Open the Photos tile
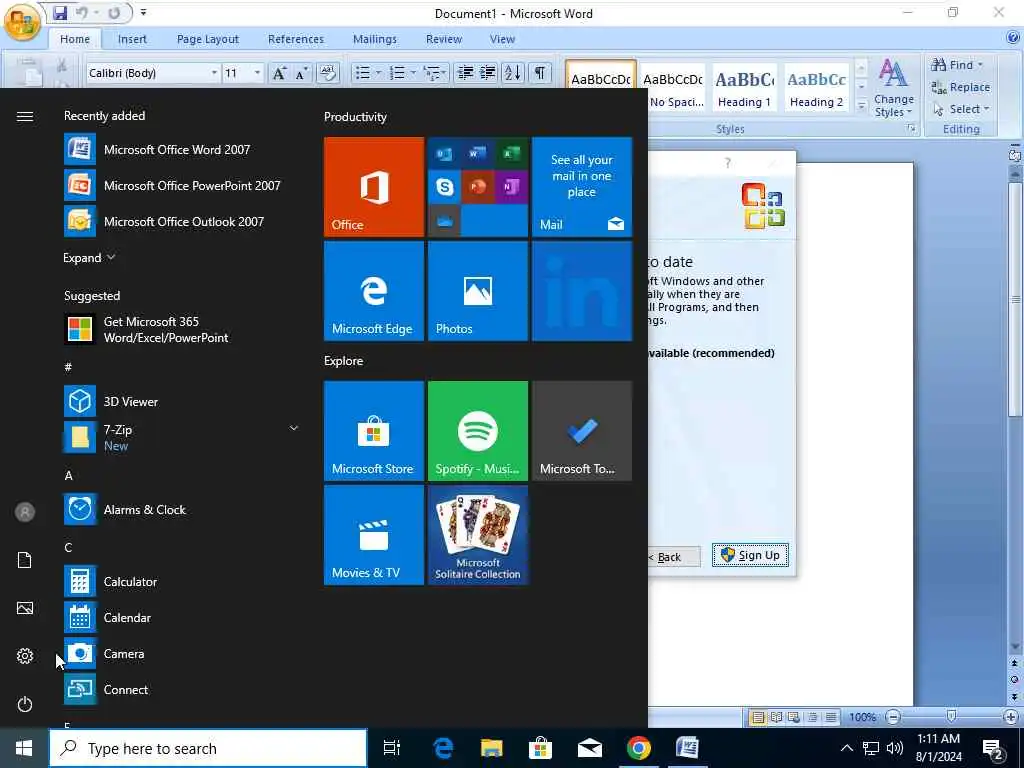1024x768 pixels. tap(478, 291)
